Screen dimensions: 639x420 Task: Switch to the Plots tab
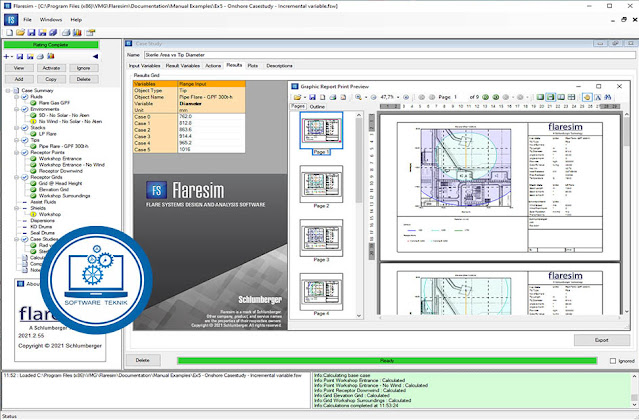tap(253, 66)
